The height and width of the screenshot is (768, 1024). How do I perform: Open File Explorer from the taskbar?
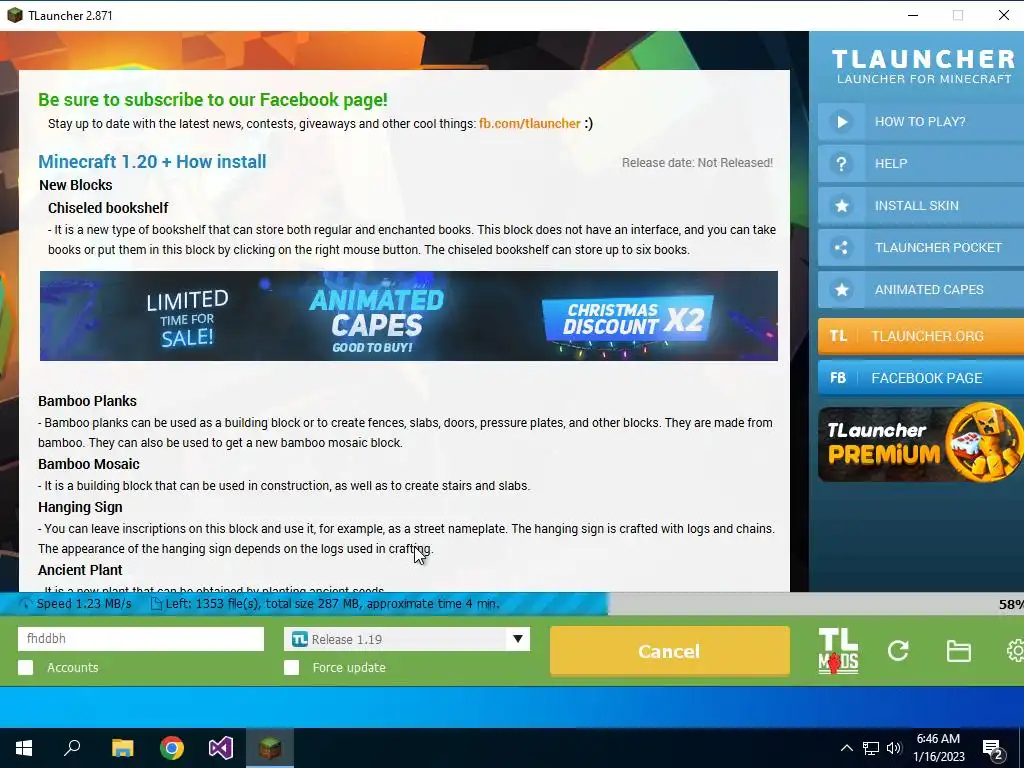[122, 748]
